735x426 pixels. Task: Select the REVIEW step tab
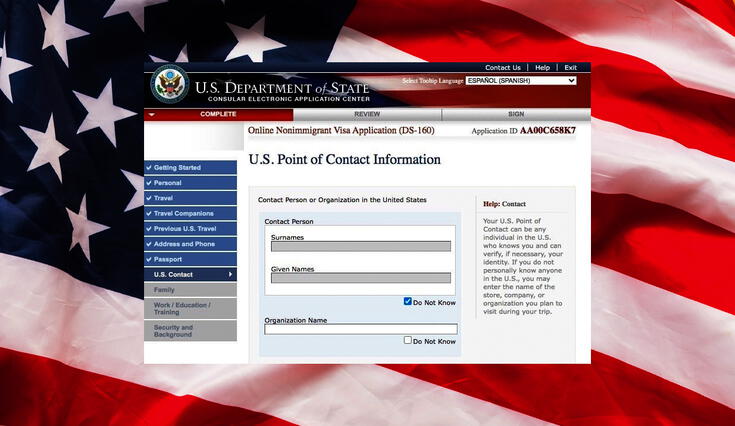tap(367, 114)
